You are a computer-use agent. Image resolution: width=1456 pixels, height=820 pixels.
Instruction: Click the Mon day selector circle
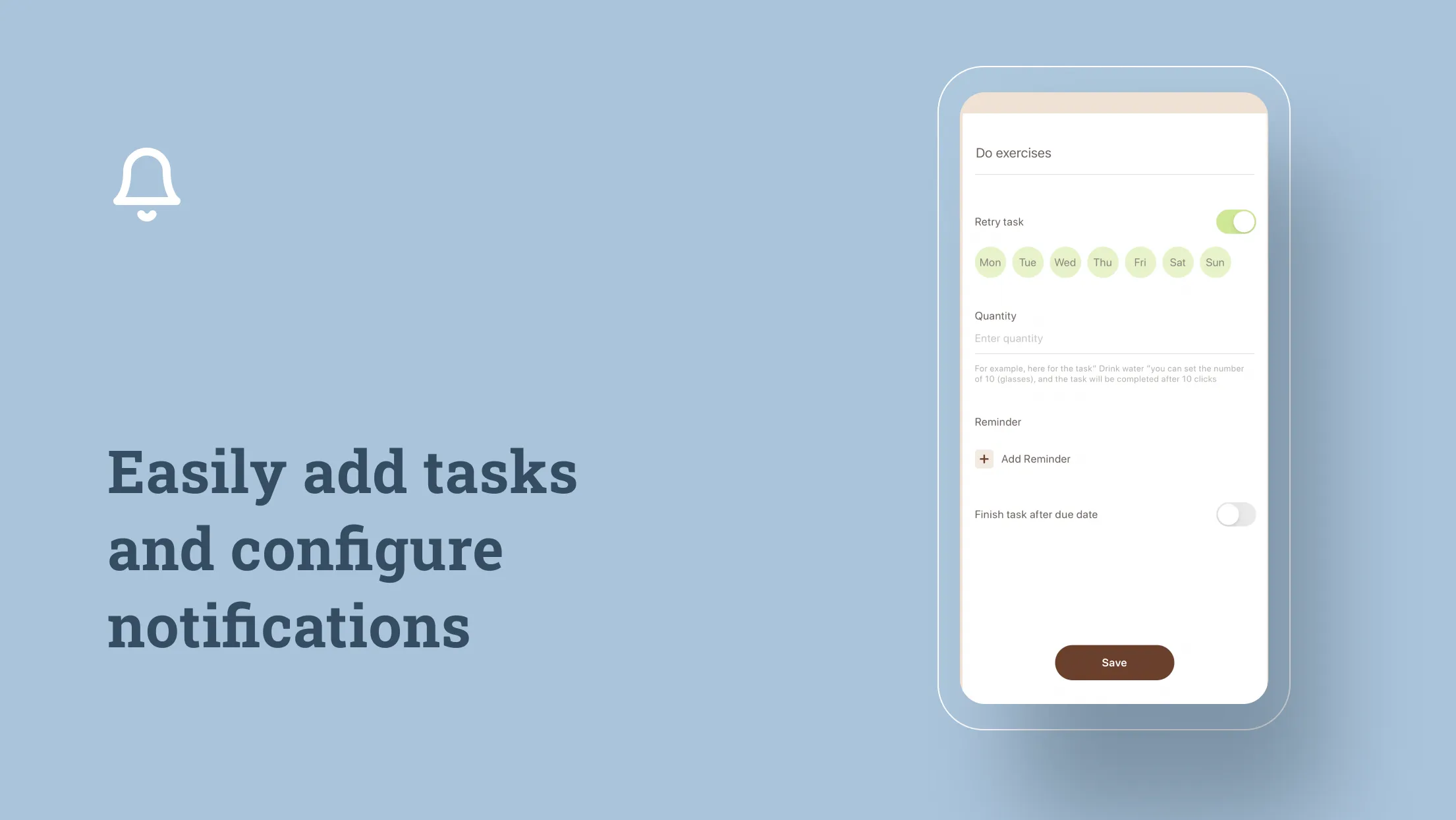990,262
